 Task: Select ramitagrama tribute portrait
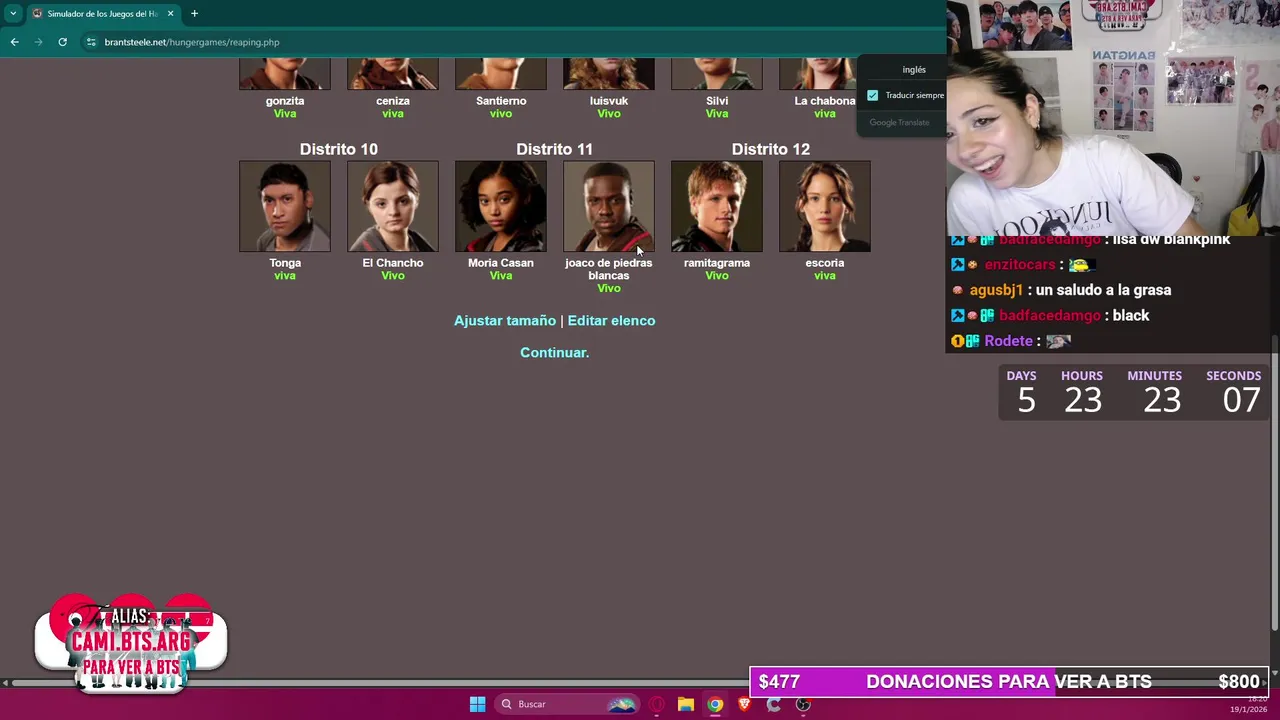(x=717, y=206)
